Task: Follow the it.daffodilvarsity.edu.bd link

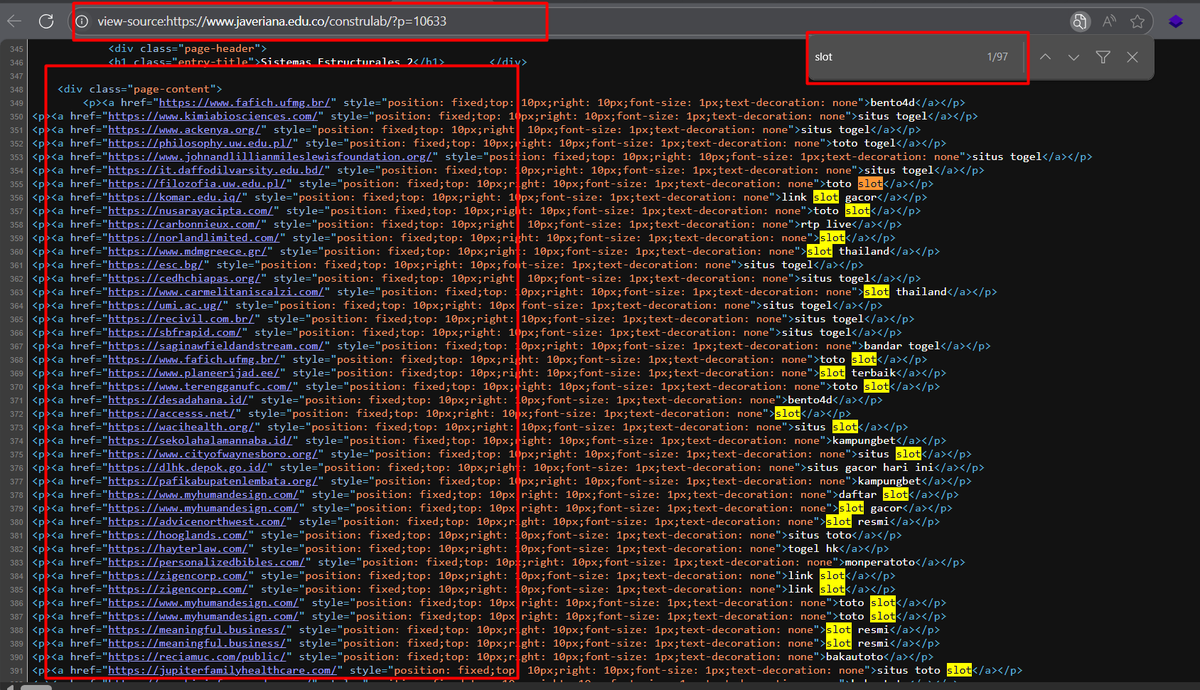Action: 218,170
